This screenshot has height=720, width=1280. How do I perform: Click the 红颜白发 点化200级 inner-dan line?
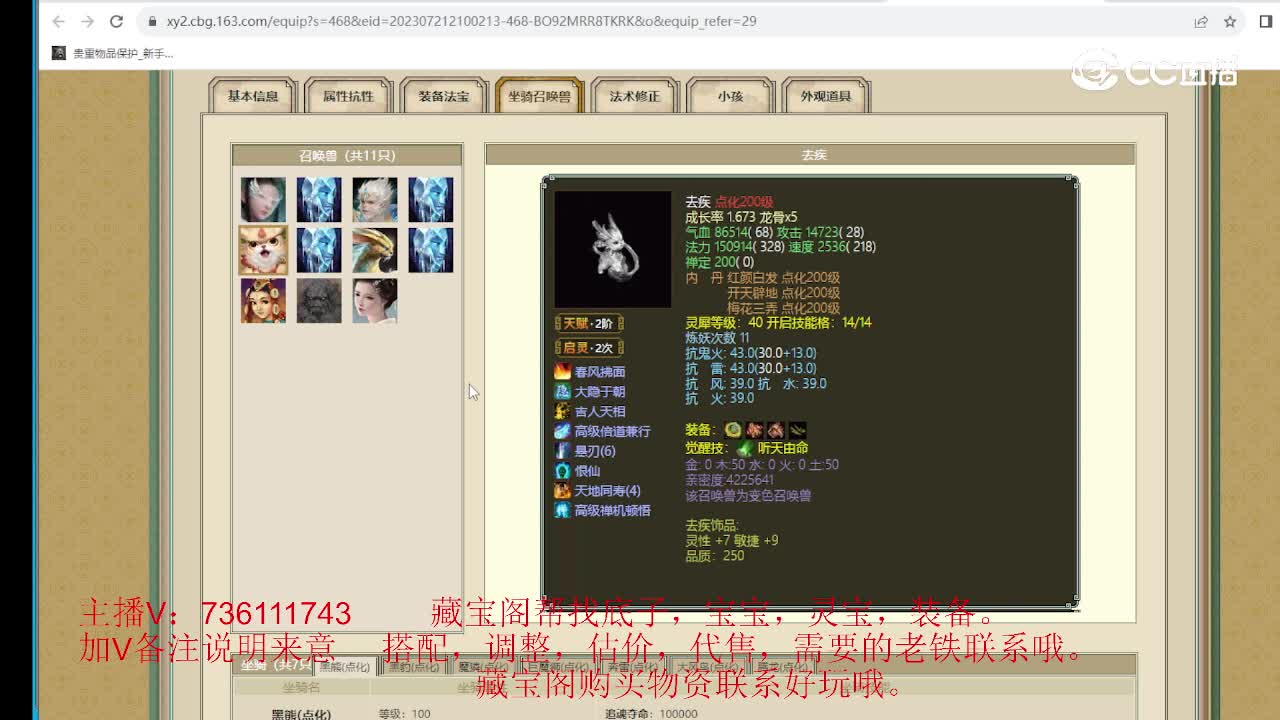point(783,278)
